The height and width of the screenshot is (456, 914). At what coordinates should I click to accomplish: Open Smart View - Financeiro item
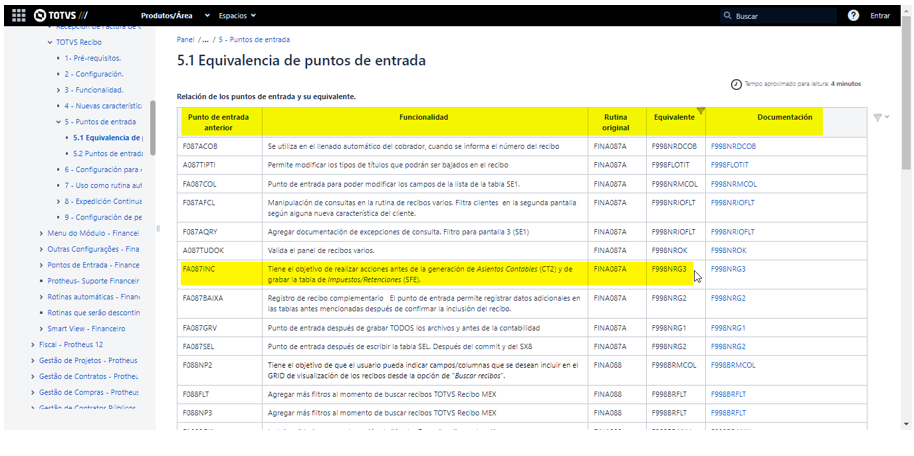(86, 329)
